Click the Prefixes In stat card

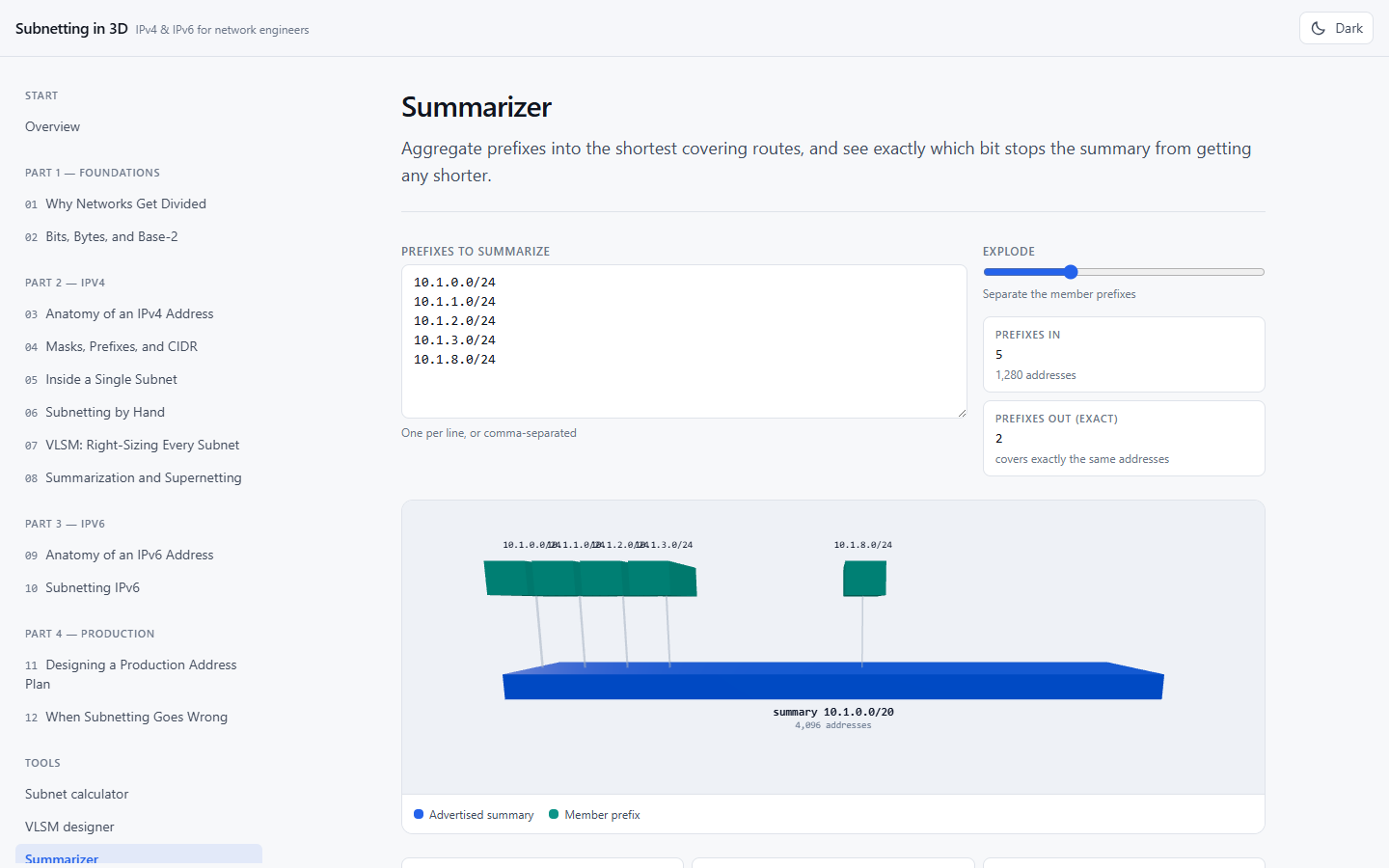click(1124, 354)
